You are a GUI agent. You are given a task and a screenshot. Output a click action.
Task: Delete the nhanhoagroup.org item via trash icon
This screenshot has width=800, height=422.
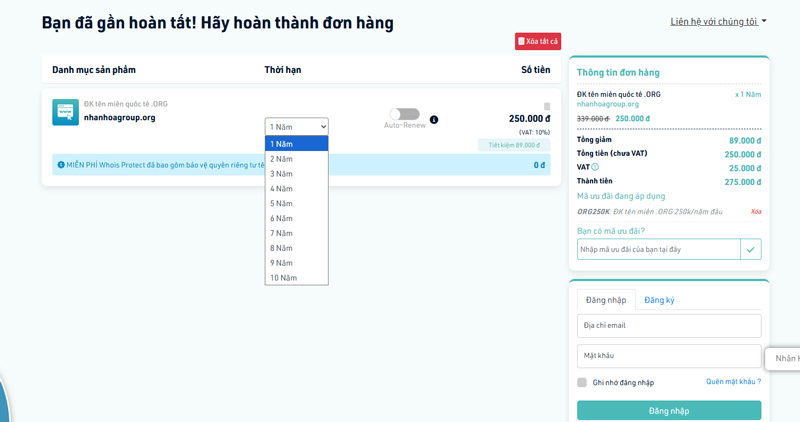pos(547,106)
